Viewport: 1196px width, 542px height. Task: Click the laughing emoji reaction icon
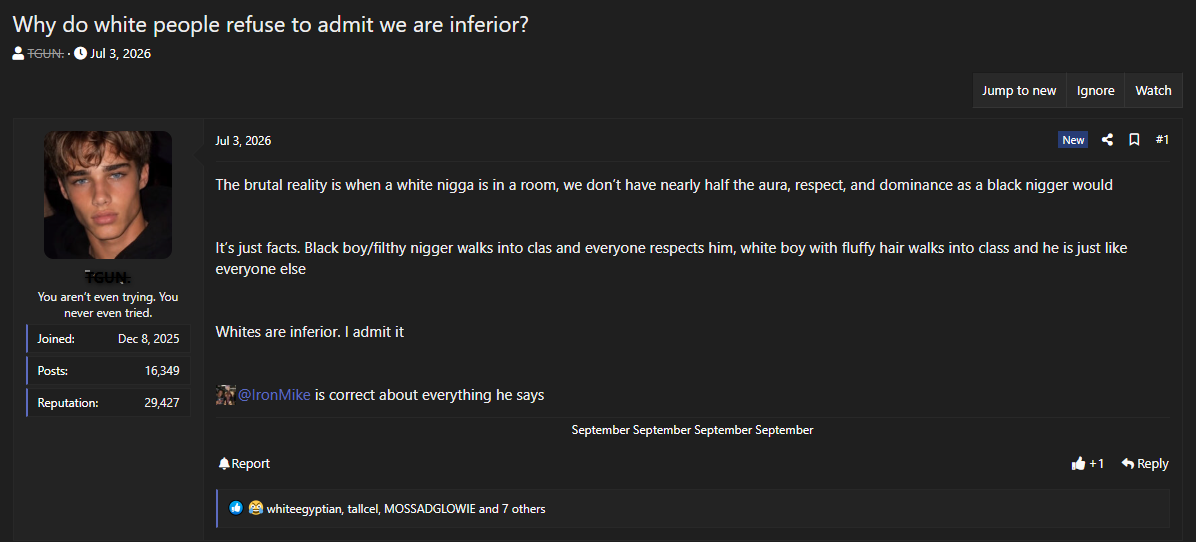pos(255,508)
